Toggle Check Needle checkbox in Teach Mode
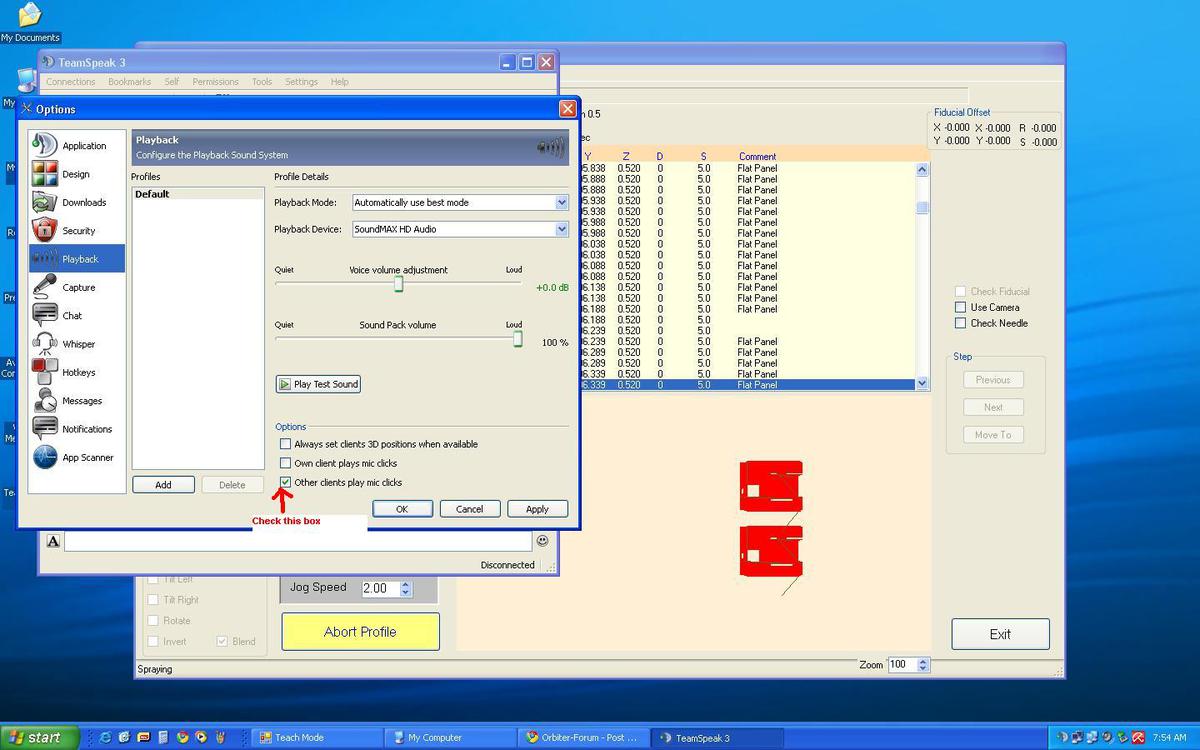The height and width of the screenshot is (750, 1200). click(x=961, y=323)
